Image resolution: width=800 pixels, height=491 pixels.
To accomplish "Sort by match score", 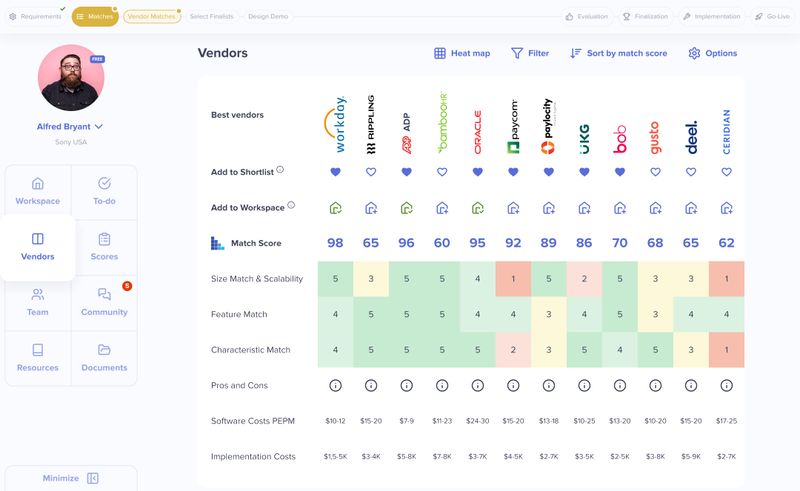I will (618, 53).
